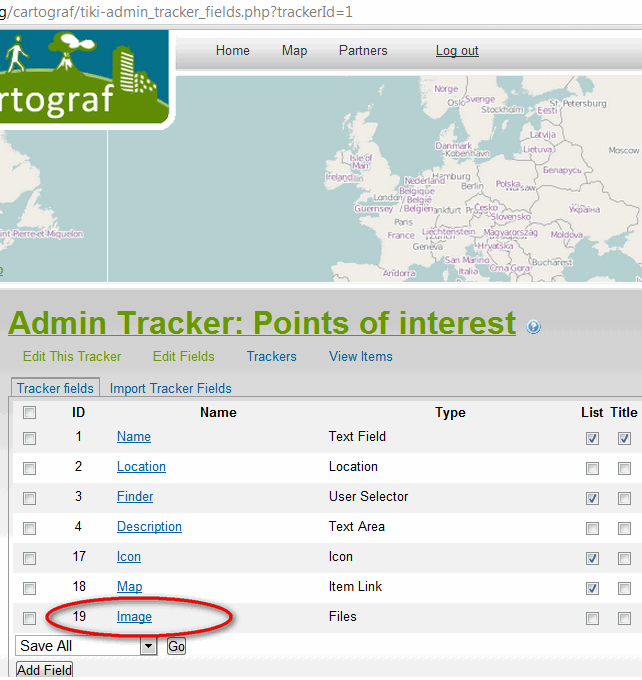
Task: Tick the select-all checkbox in the table header
Action: [x=30, y=412]
